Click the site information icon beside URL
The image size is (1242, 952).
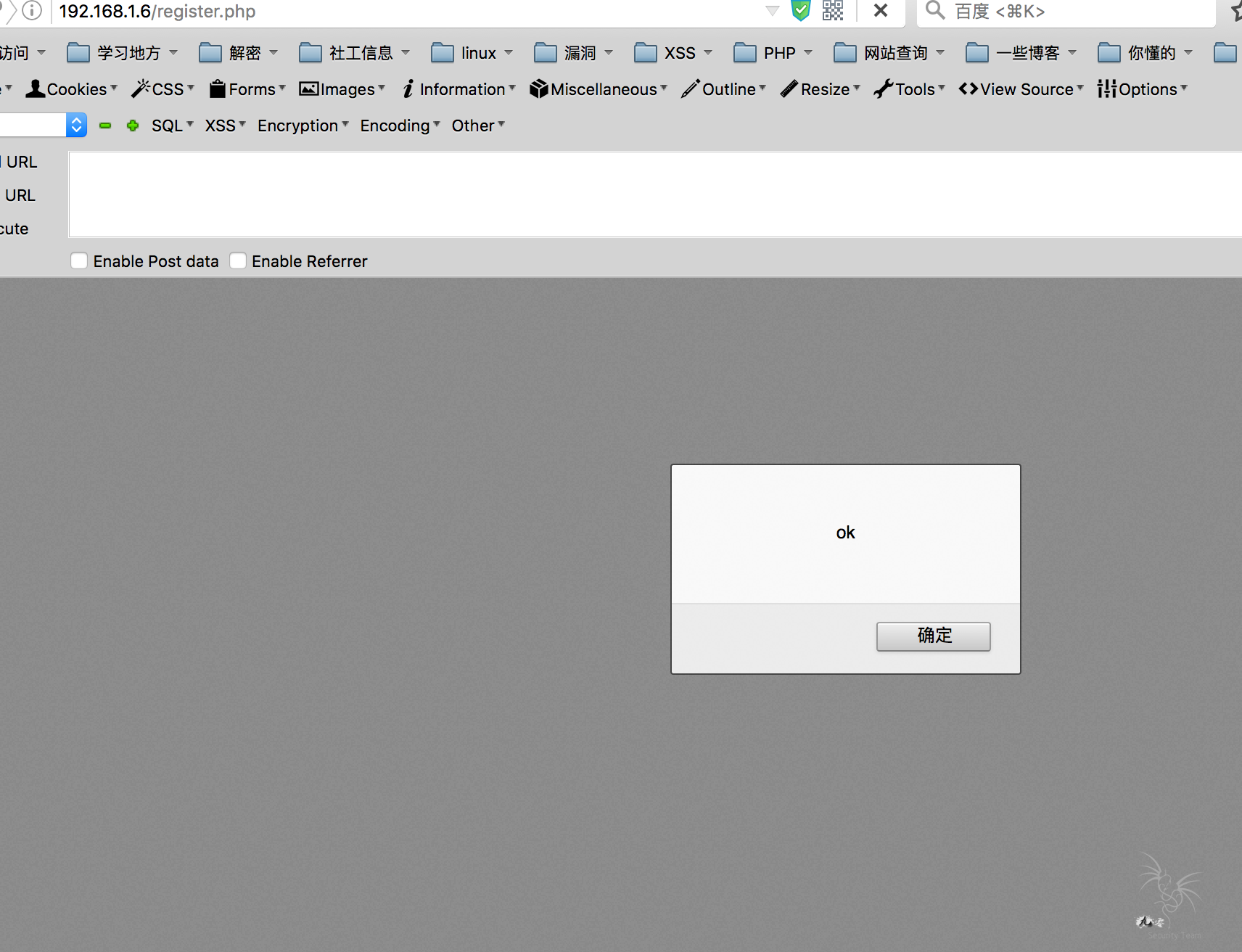[x=32, y=11]
